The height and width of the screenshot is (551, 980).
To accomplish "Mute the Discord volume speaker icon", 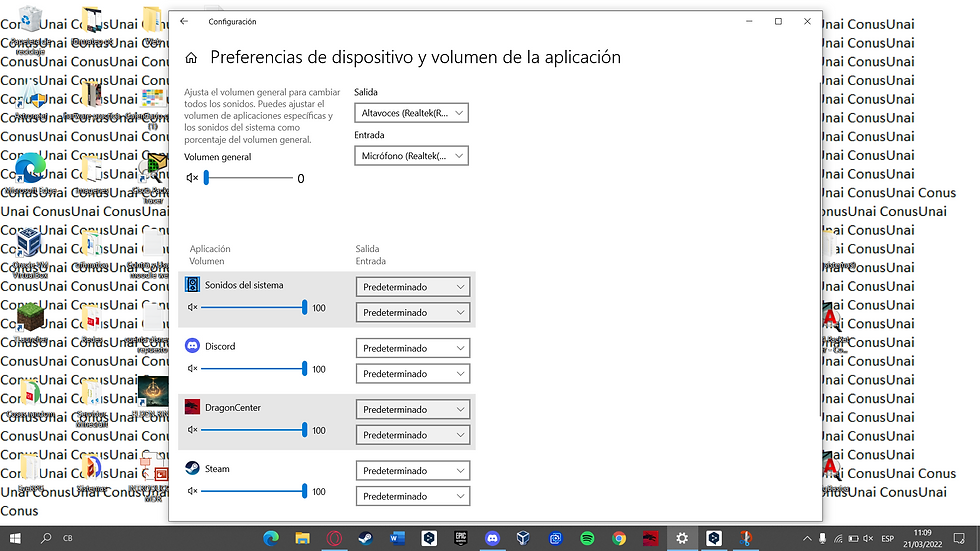I will pyautogui.click(x=192, y=369).
